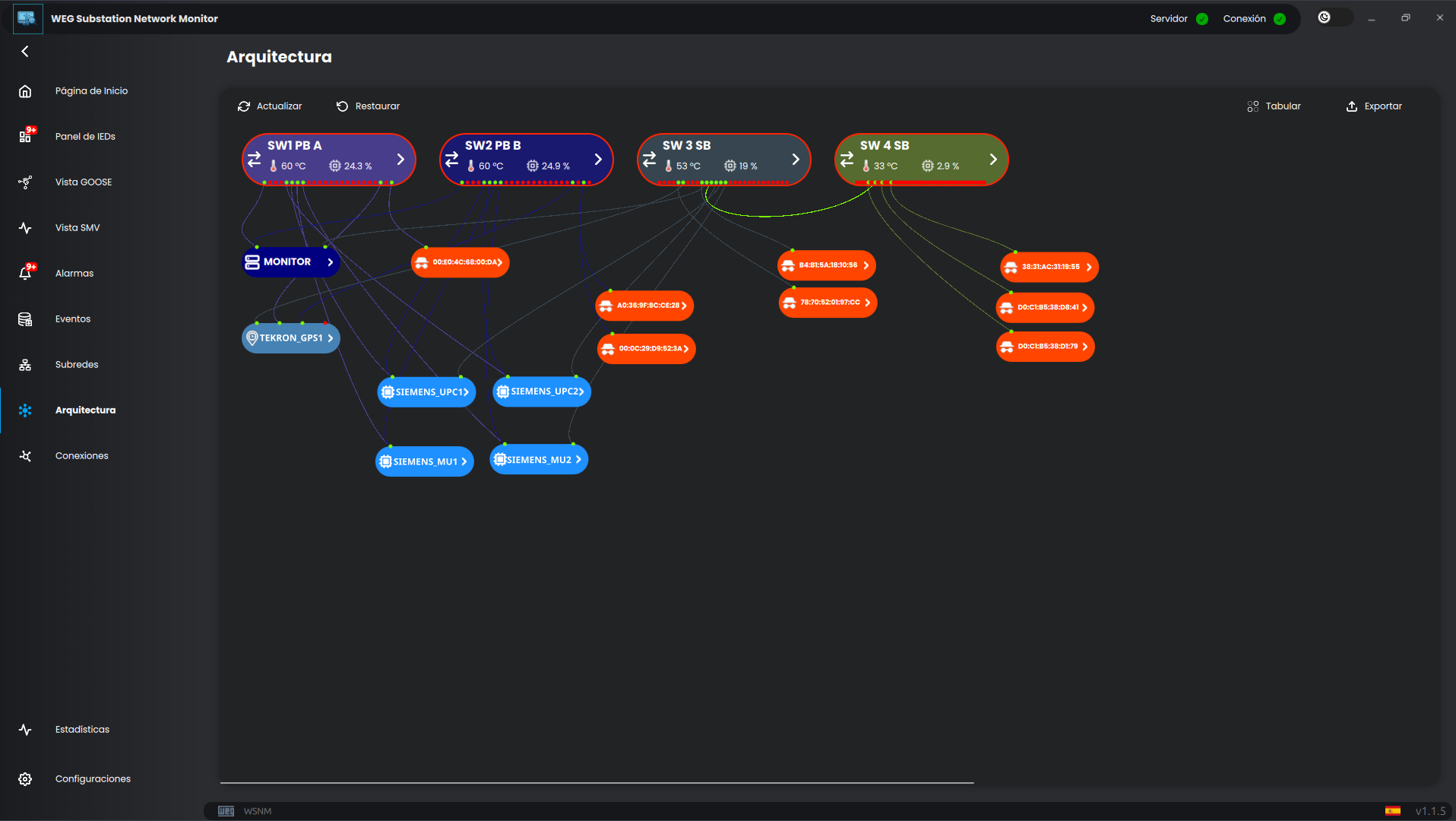Expand the SW1 PB A switch node

coord(400,160)
